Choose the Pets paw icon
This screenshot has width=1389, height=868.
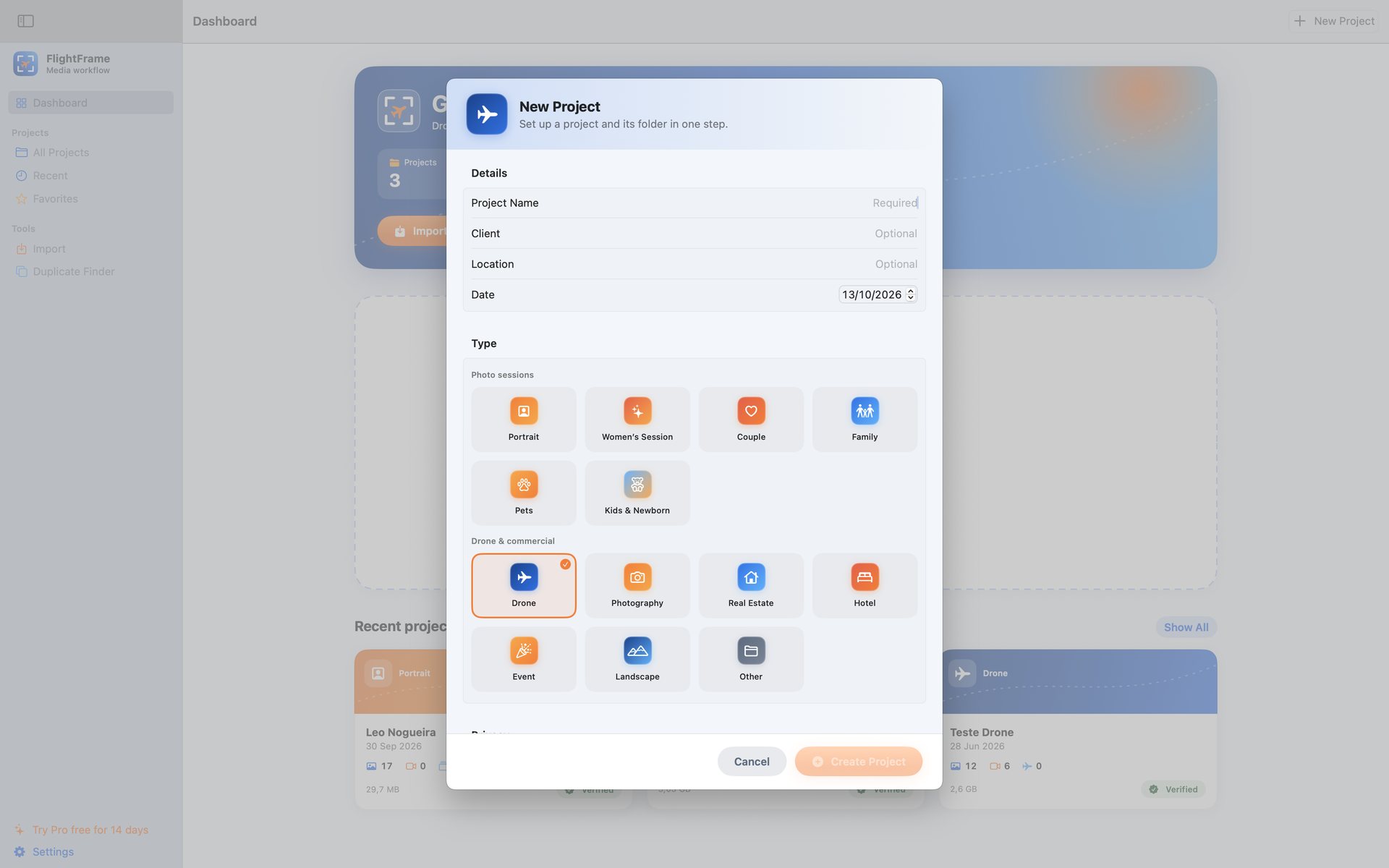coord(524,485)
